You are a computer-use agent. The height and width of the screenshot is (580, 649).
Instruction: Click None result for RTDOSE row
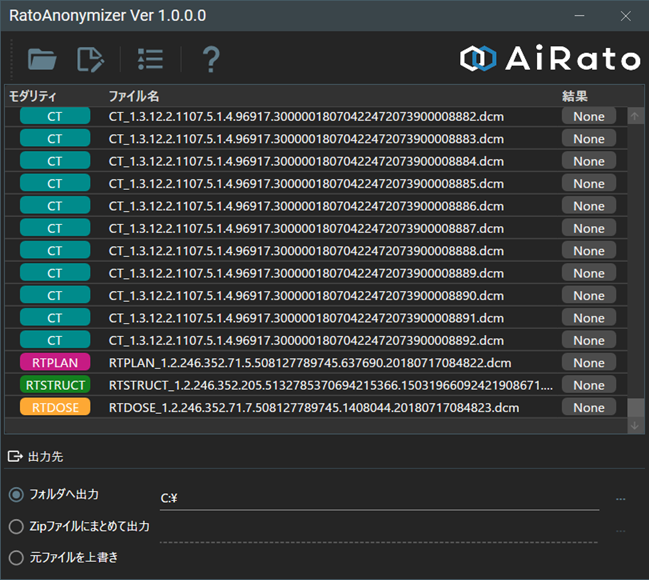coord(589,407)
